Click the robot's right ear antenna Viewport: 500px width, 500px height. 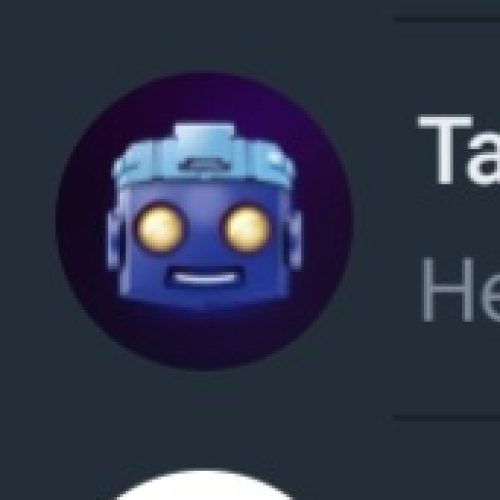point(294,240)
